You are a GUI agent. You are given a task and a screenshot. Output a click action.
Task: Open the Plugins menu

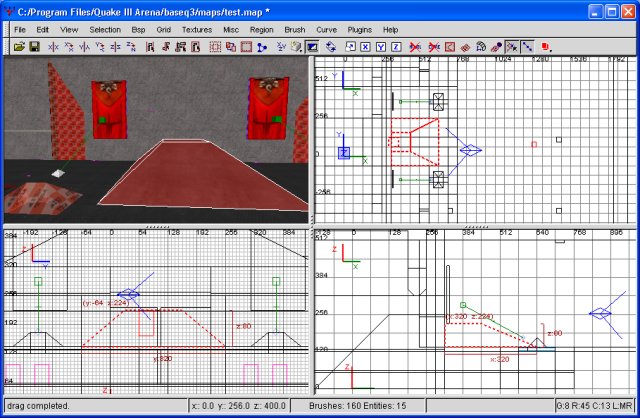[x=360, y=30]
